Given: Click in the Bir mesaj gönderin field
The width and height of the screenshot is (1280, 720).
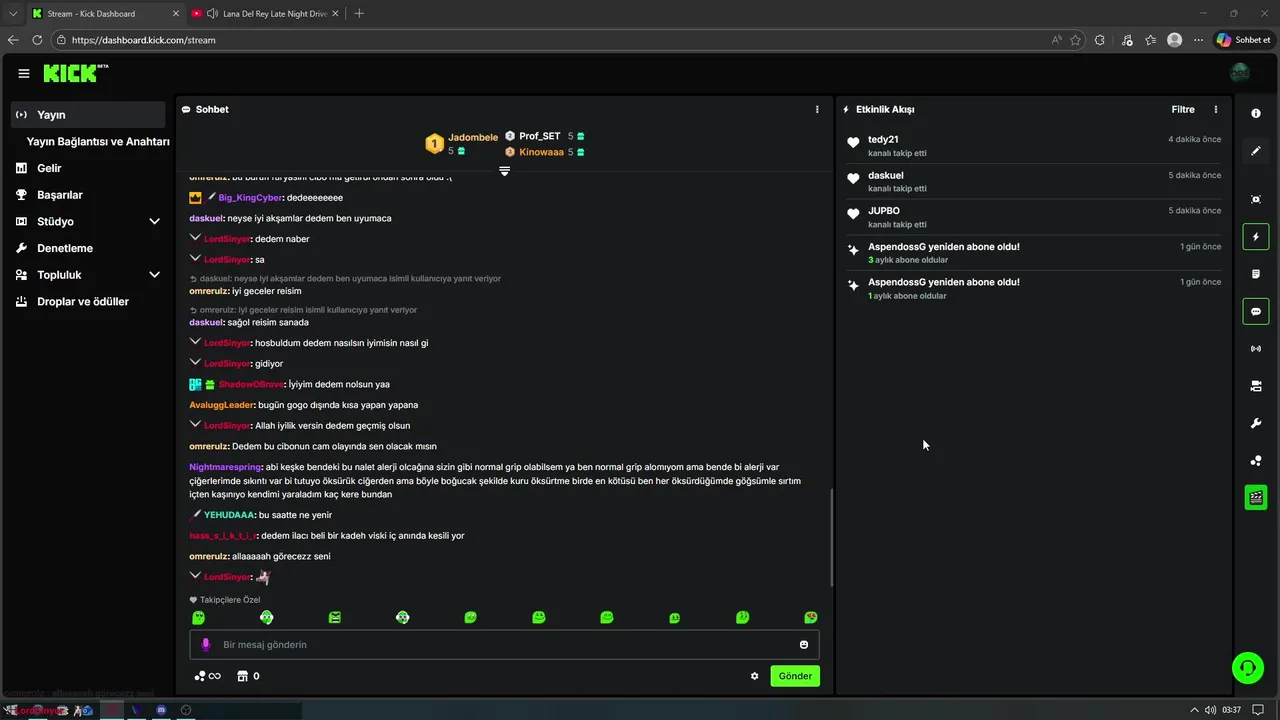Looking at the screenshot, I should coord(504,645).
